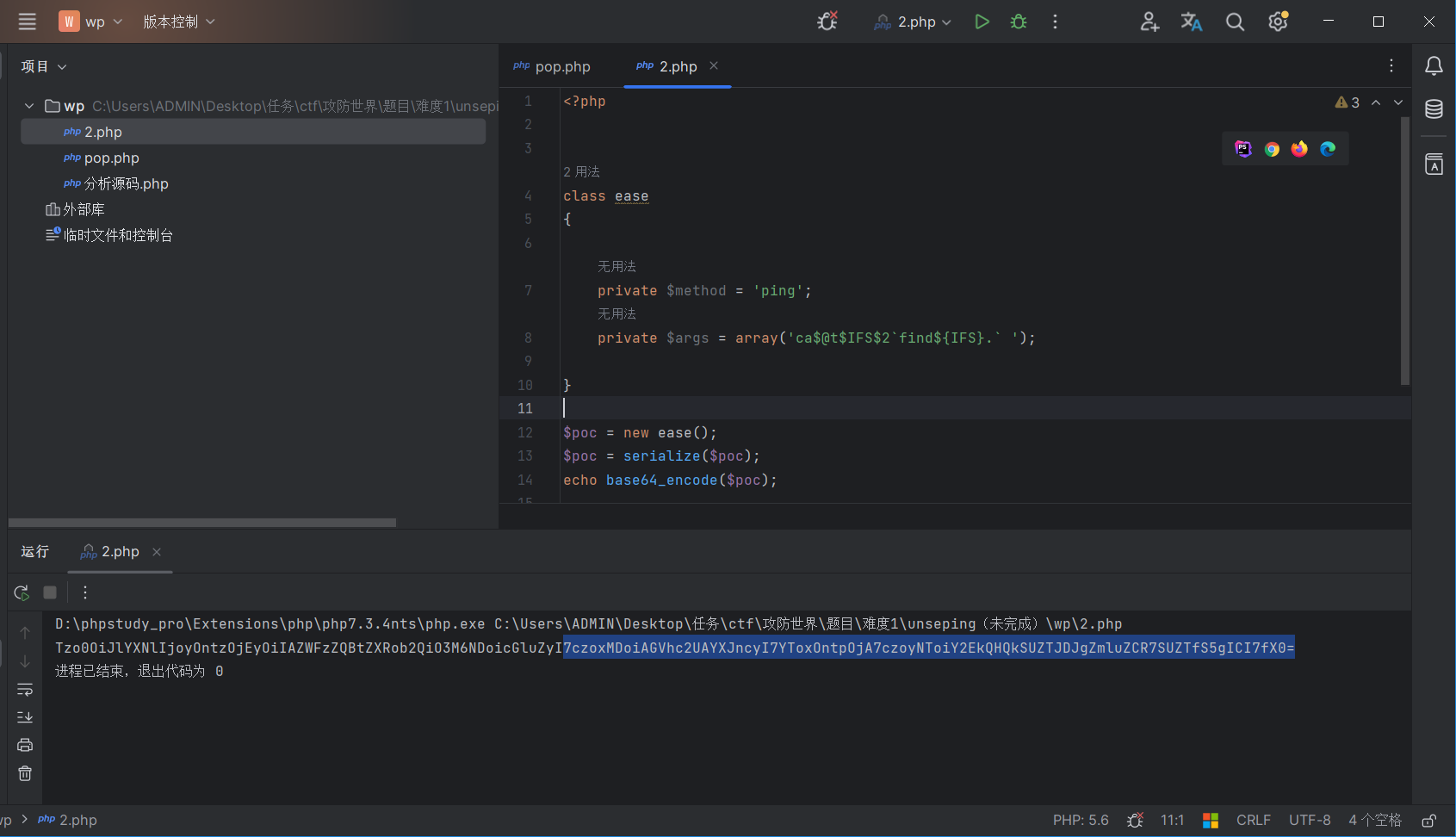Open the wp project dropdown
1456x837 pixels.
point(91,22)
